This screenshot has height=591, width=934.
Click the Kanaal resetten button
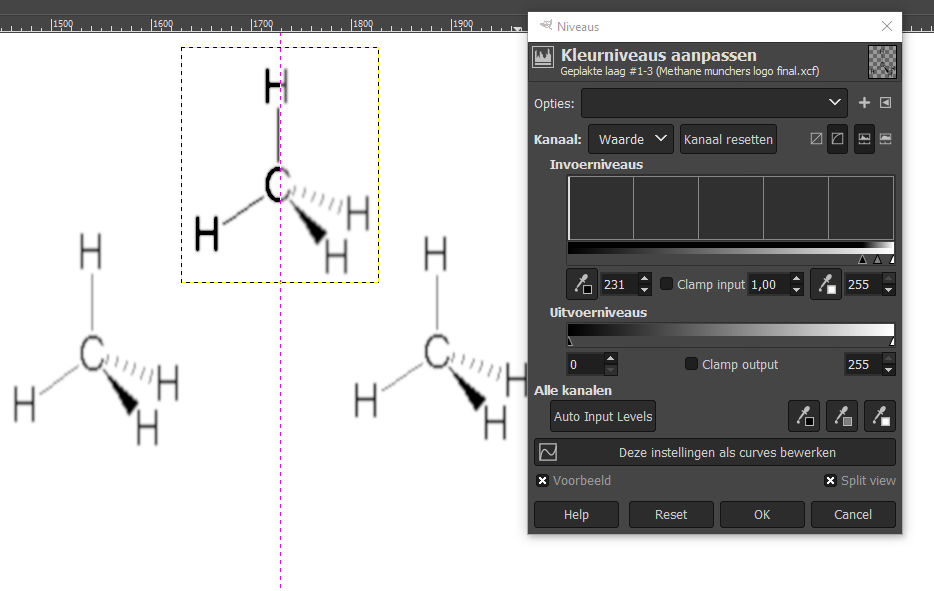point(728,140)
